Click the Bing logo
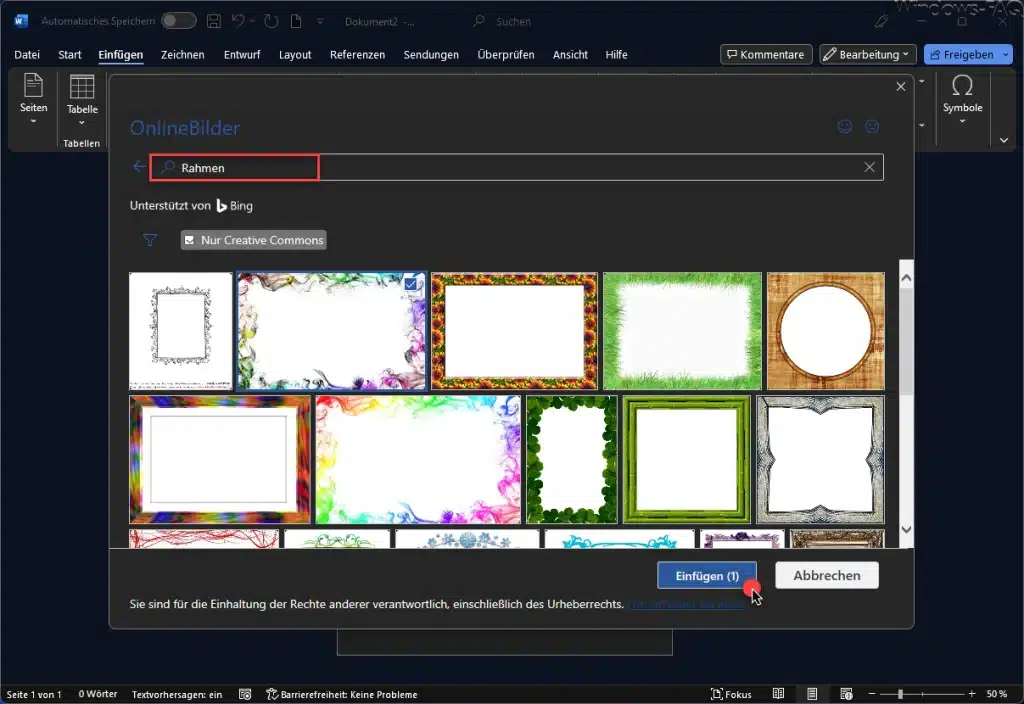1024x704 pixels. coord(234,206)
